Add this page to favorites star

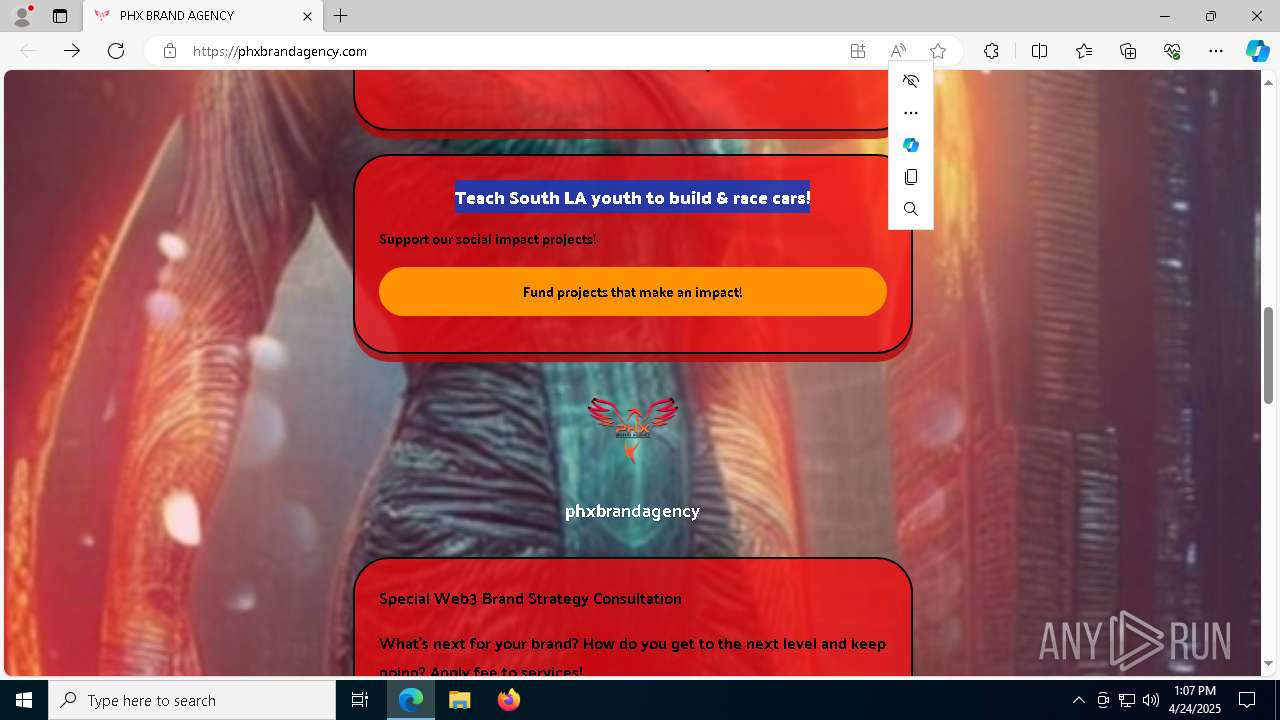tap(938, 51)
